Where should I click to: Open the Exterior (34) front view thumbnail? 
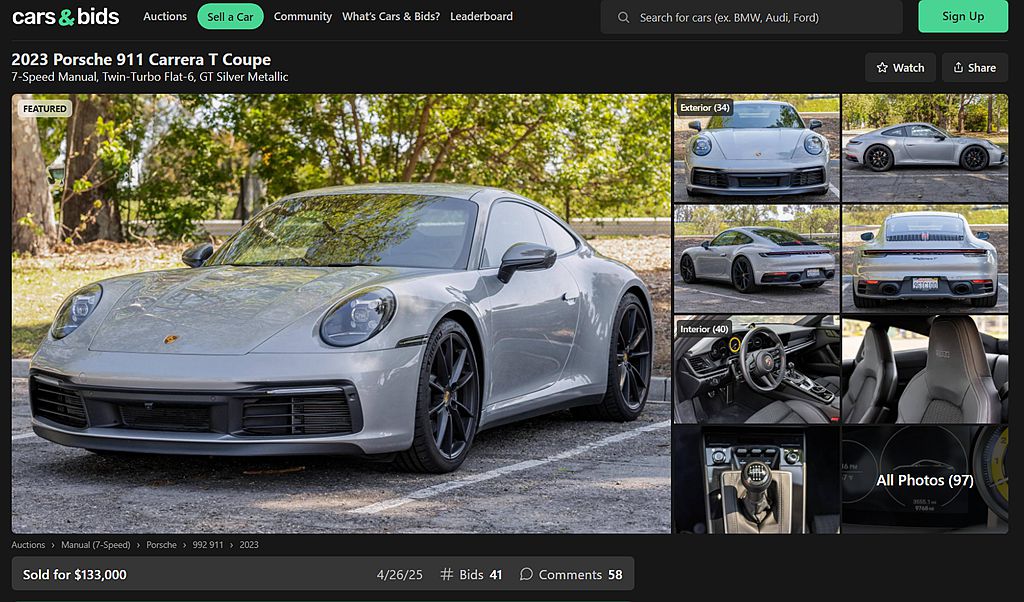pyautogui.click(x=756, y=148)
